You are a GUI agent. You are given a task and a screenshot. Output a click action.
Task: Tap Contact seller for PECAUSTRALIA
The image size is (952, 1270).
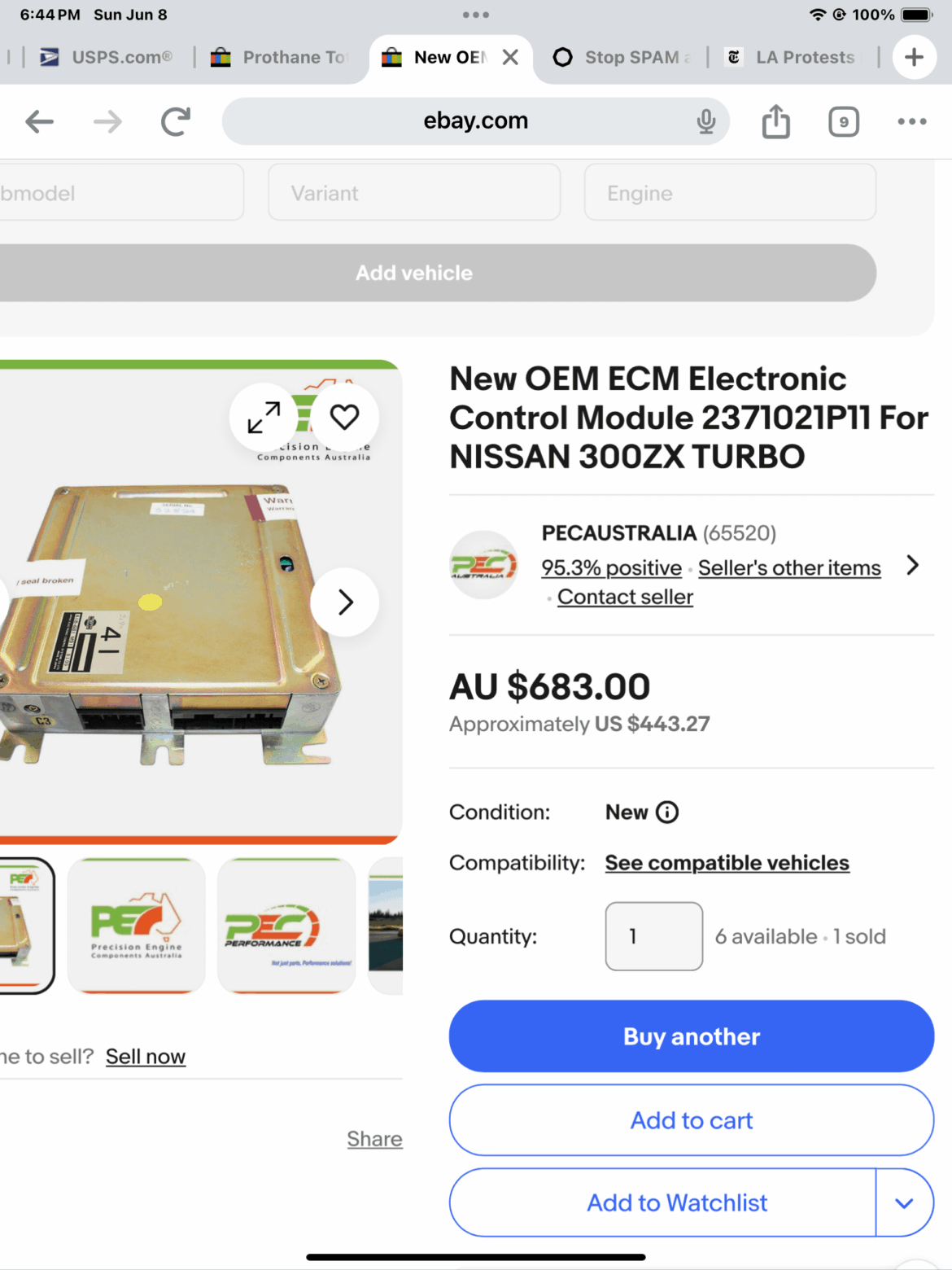[x=624, y=596]
